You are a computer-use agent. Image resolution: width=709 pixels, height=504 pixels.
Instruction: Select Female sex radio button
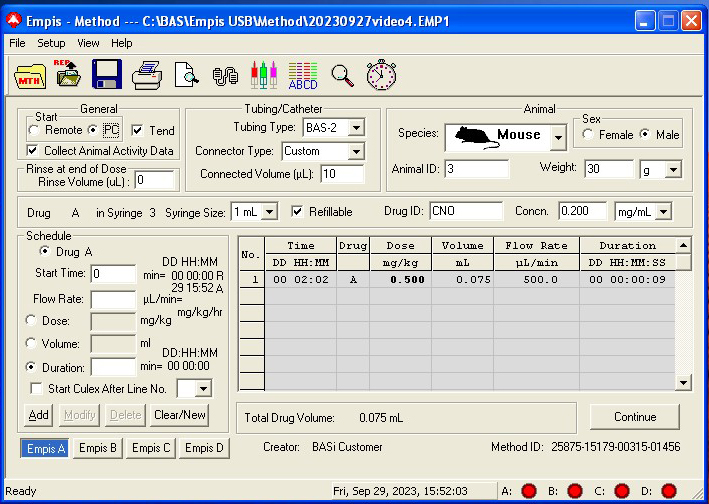pyautogui.click(x=589, y=135)
